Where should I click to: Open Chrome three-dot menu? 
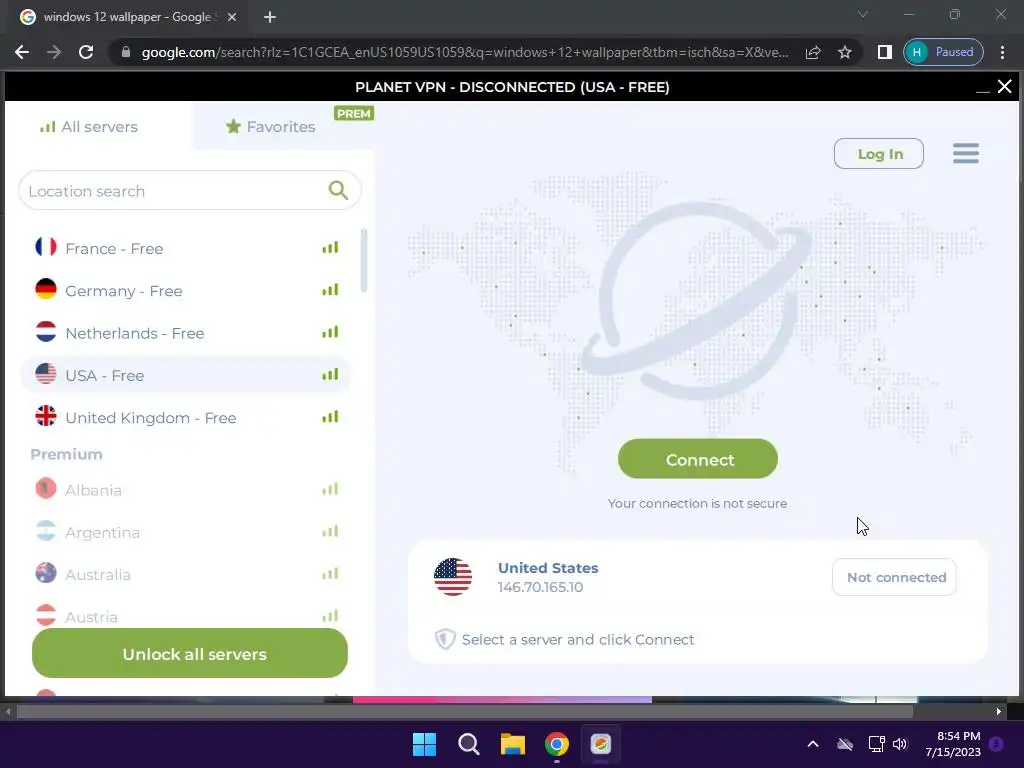tap(1002, 52)
